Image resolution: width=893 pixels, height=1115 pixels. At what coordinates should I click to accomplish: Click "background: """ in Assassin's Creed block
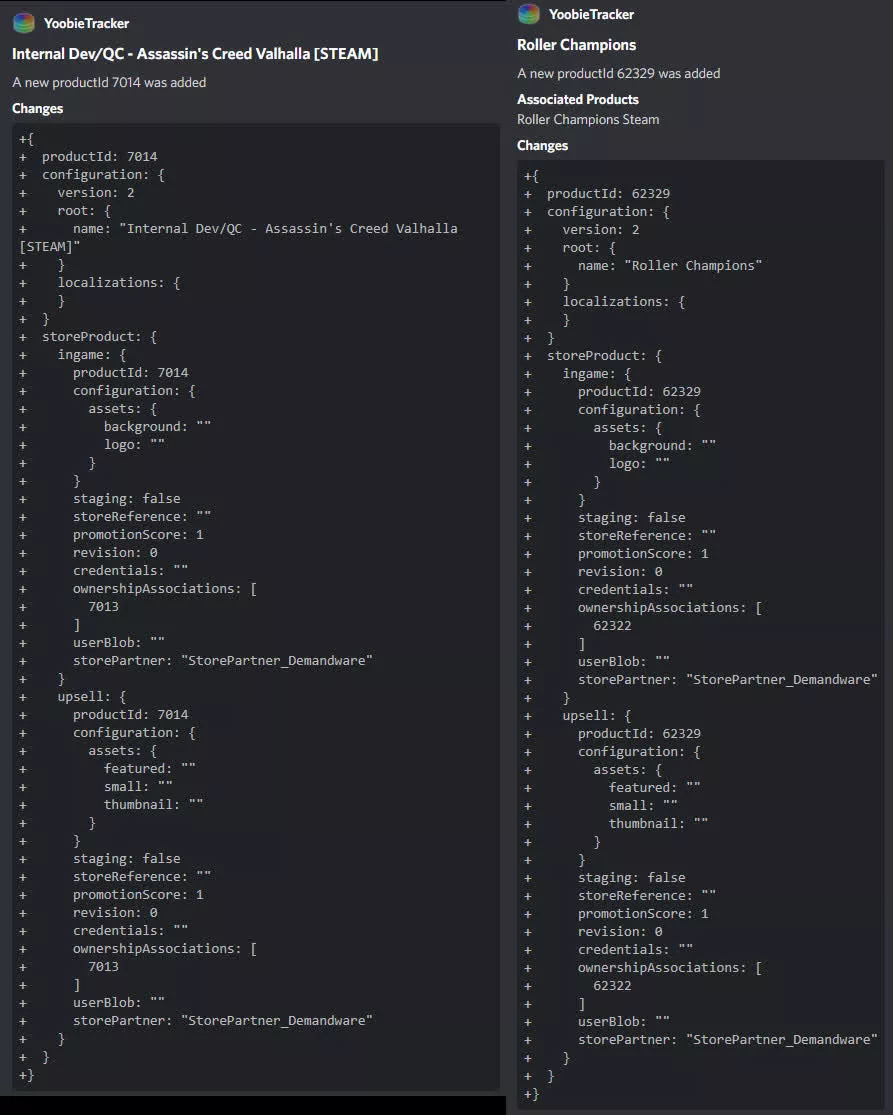(x=157, y=427)
